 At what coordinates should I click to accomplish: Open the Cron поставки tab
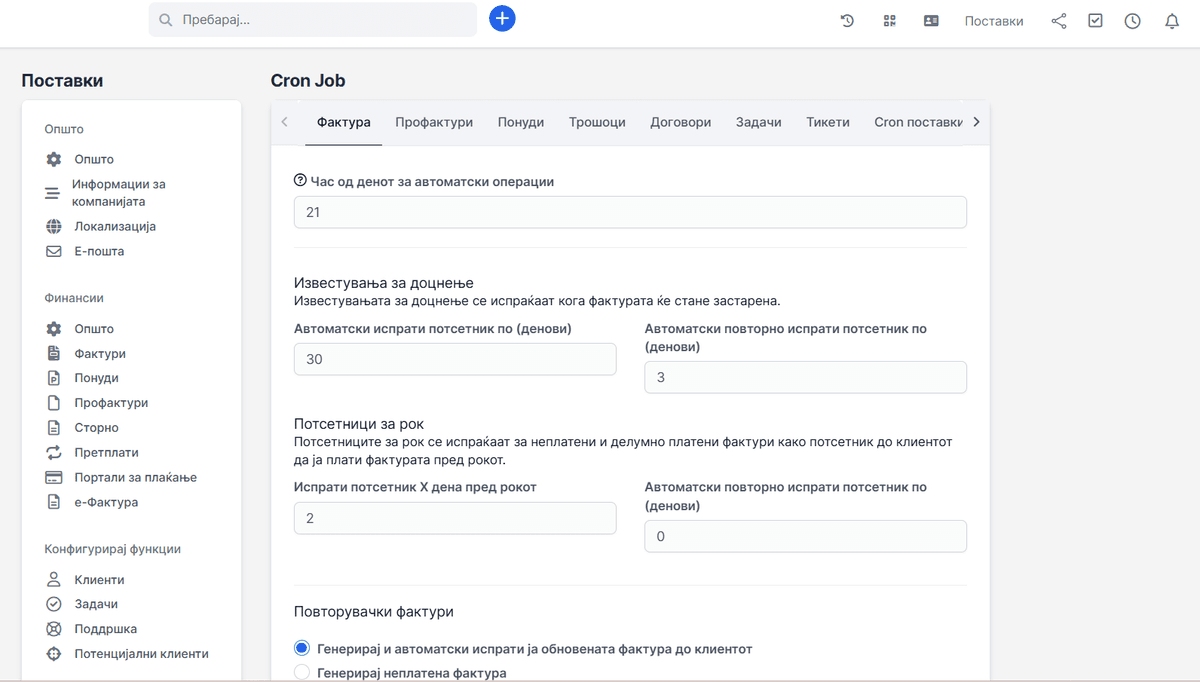tap(918, 122)
